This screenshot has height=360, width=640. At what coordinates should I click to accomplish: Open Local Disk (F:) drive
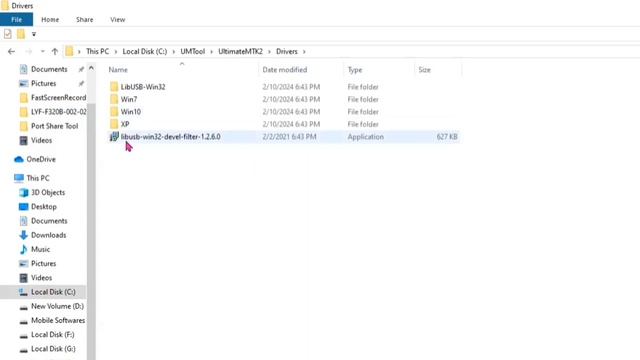[x=53, y=335]
